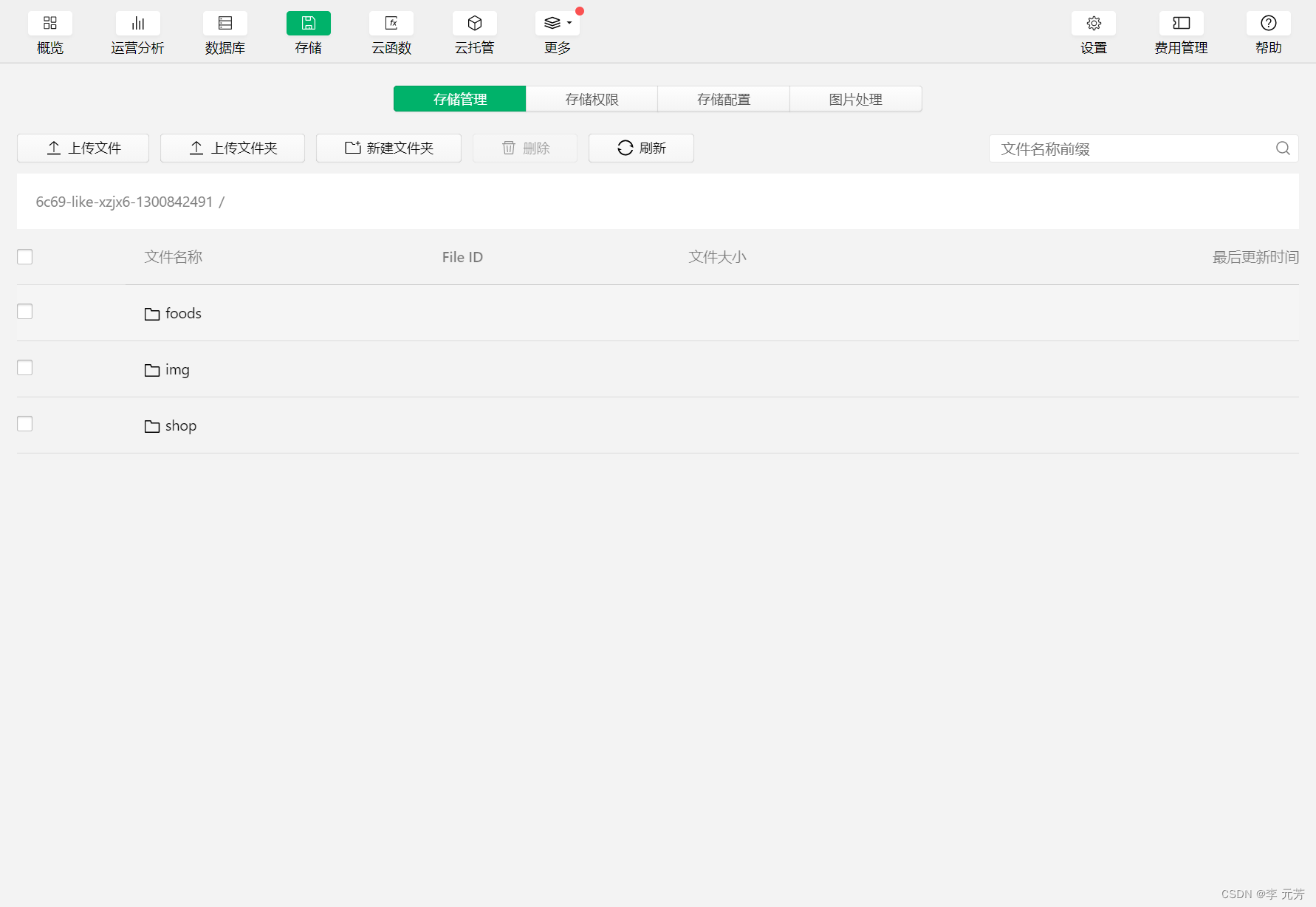Click the 上传文件 button
This screenshot has height=907, width=1316.
pos(83,148)
